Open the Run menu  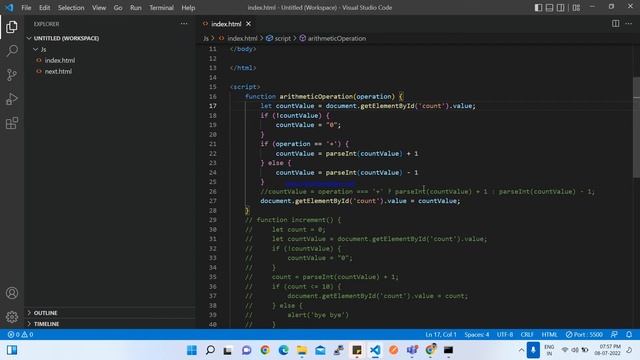[x=136, y=8]
